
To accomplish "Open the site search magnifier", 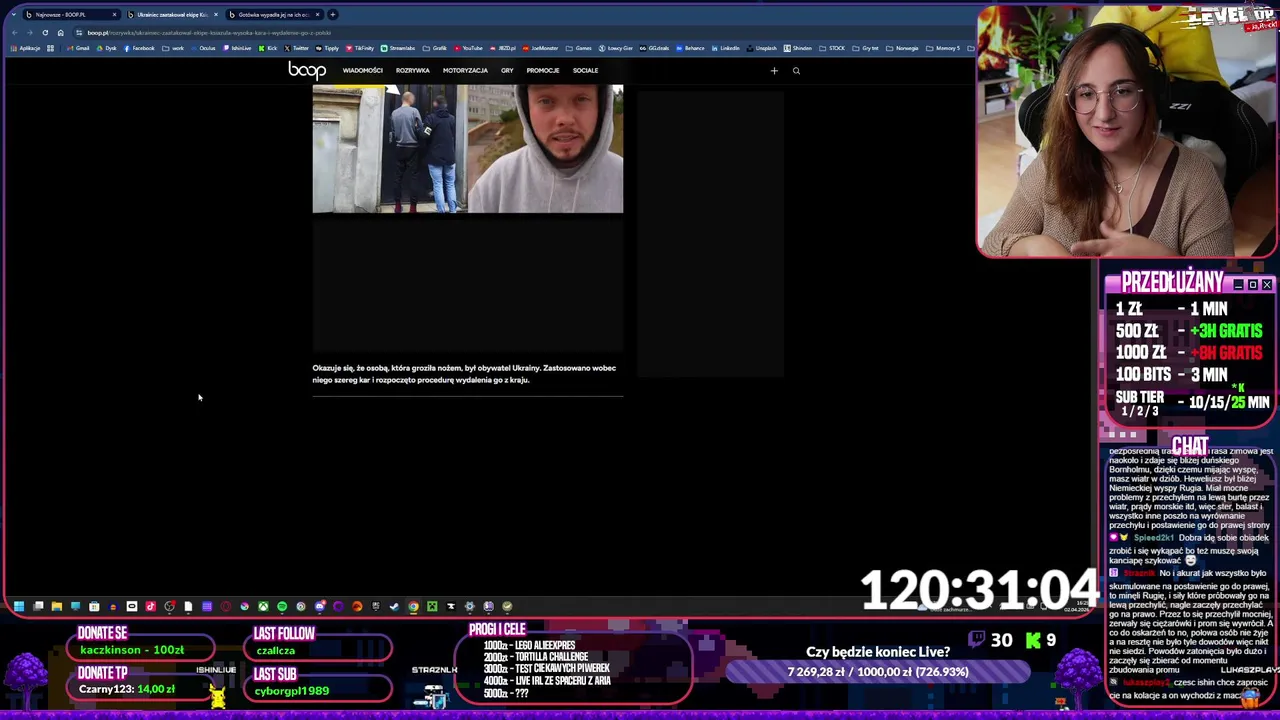I will click(x=796, y=70).
